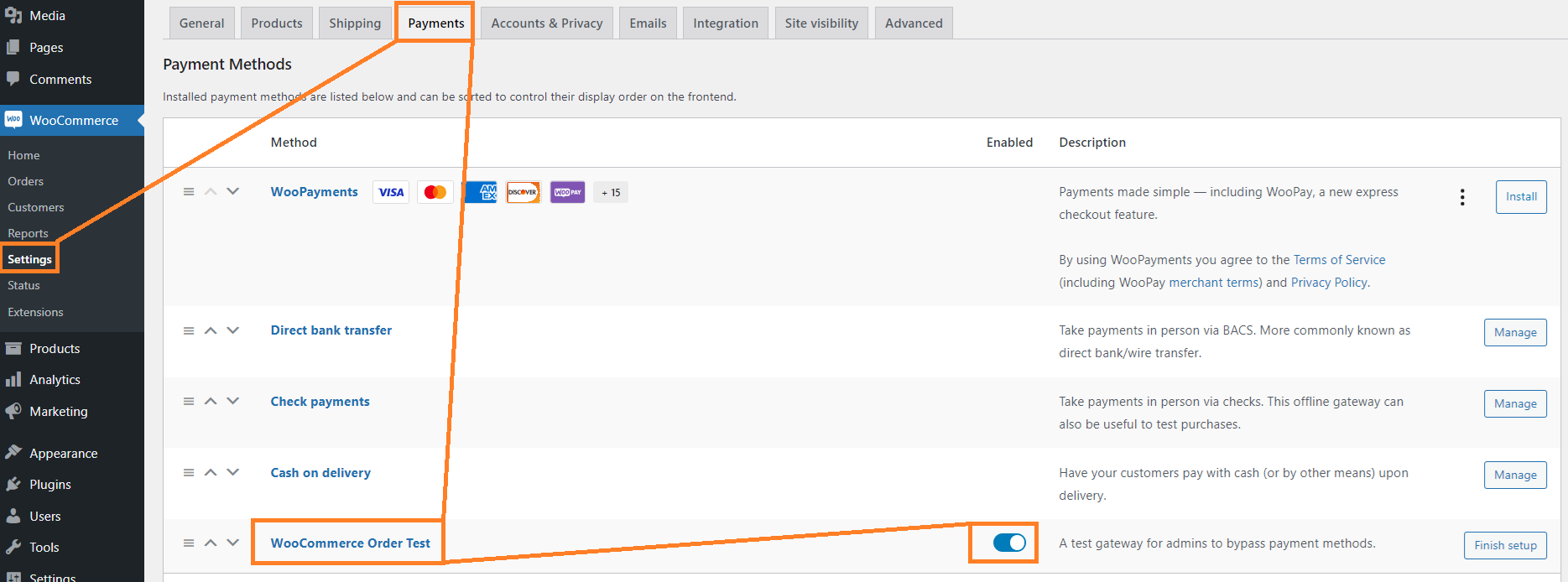Switch to the Shipping tab
This screenshot has height=582, width=1568.
click(x=355, y=23)
